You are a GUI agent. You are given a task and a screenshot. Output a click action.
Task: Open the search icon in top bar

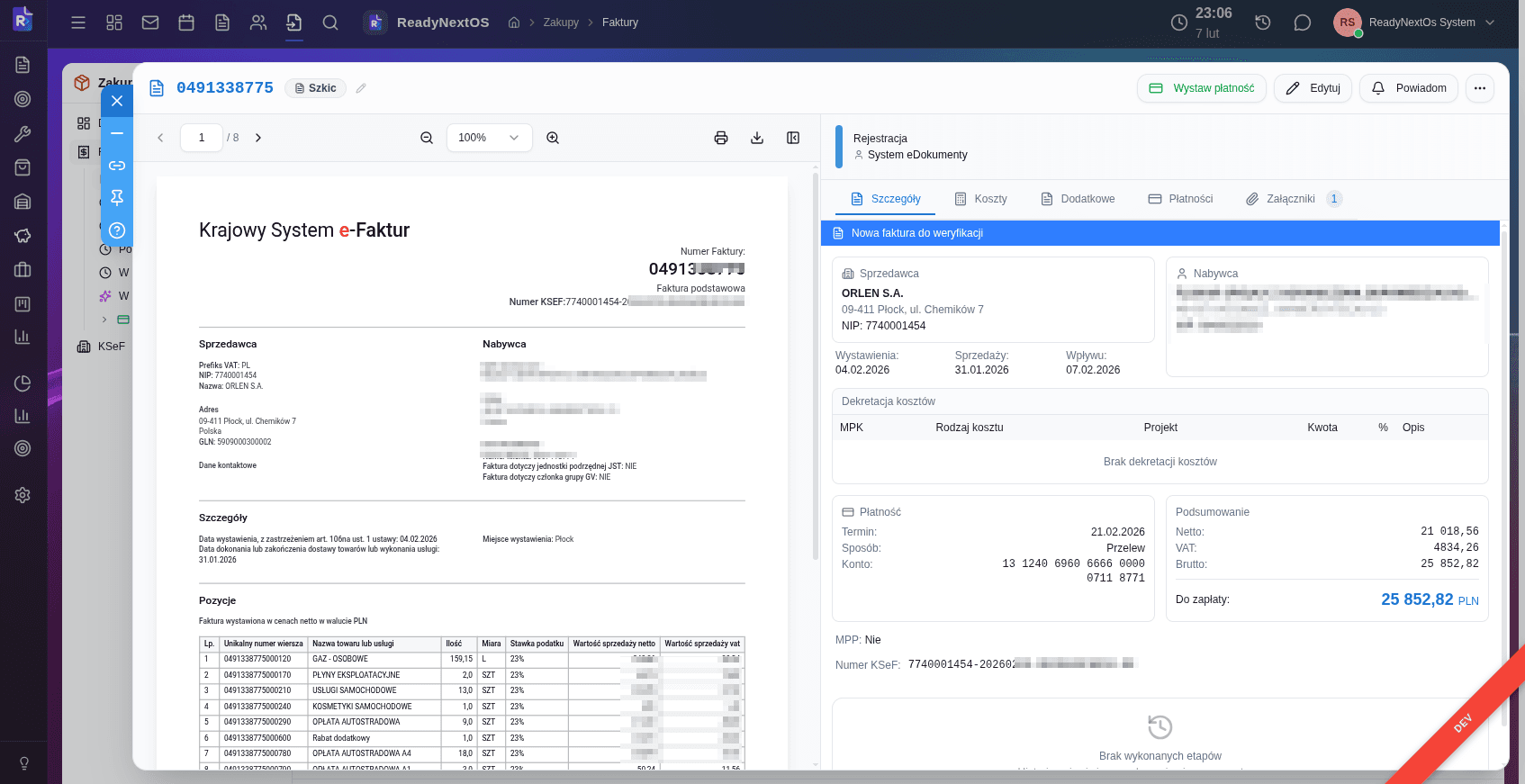(330, 23)
